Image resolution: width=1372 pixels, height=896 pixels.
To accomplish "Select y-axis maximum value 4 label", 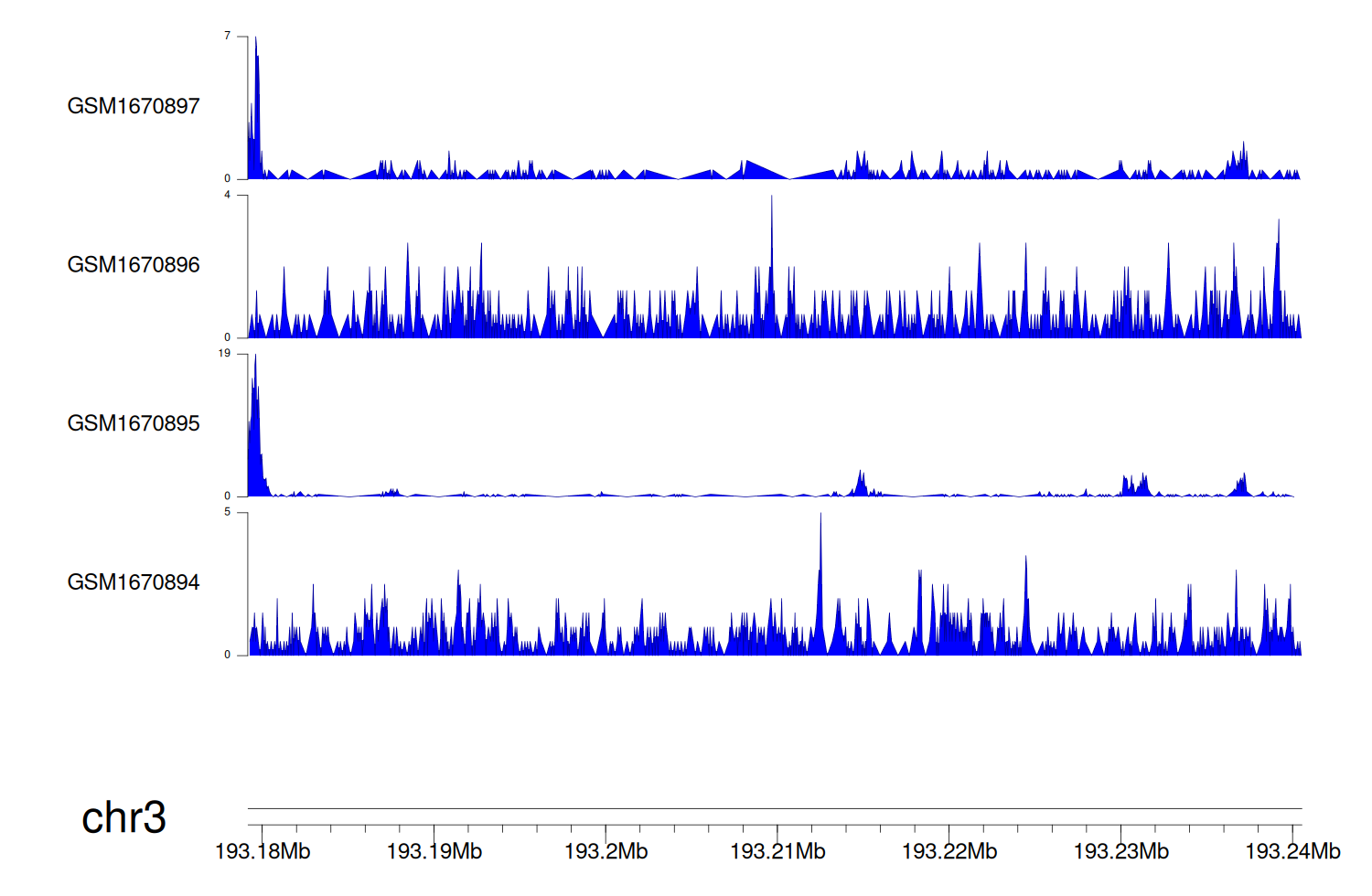I will coord(228,195).
